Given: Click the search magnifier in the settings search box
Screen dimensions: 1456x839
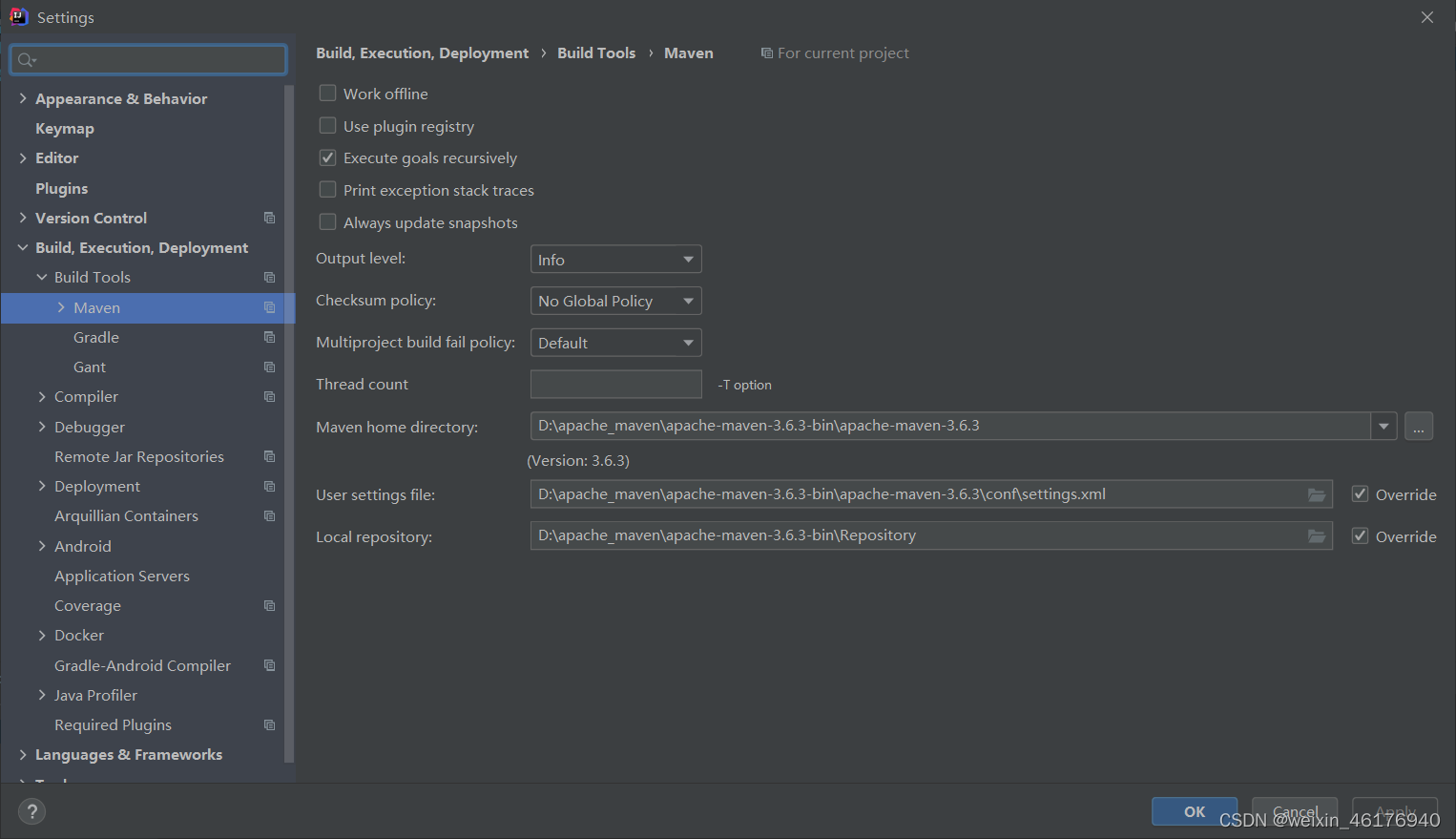Looking at the screenshot, I should (x=27, y=59).
